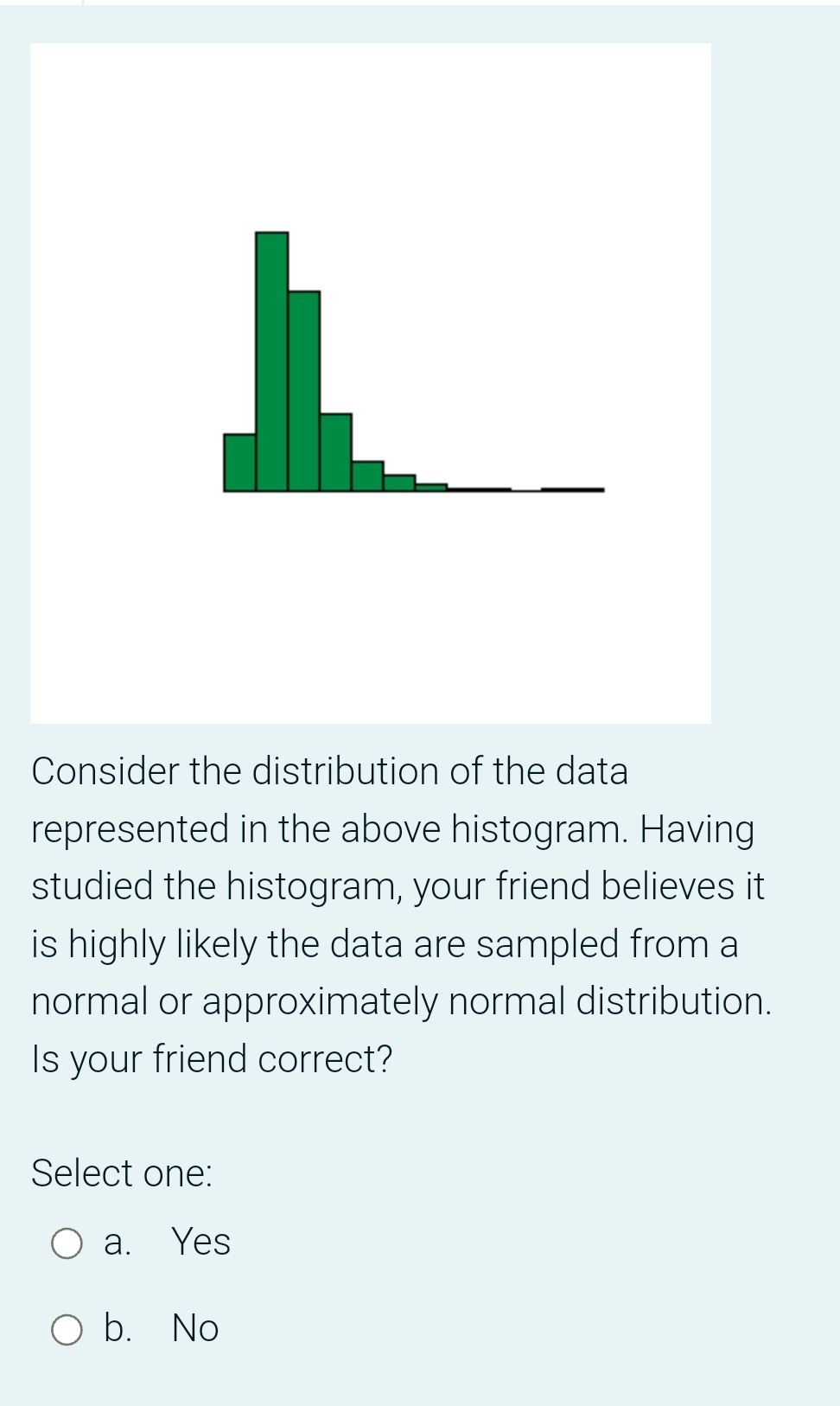This screenshot has height=1406, width=840.
Task: Click the No answer label text
Action: [197, 1330]
